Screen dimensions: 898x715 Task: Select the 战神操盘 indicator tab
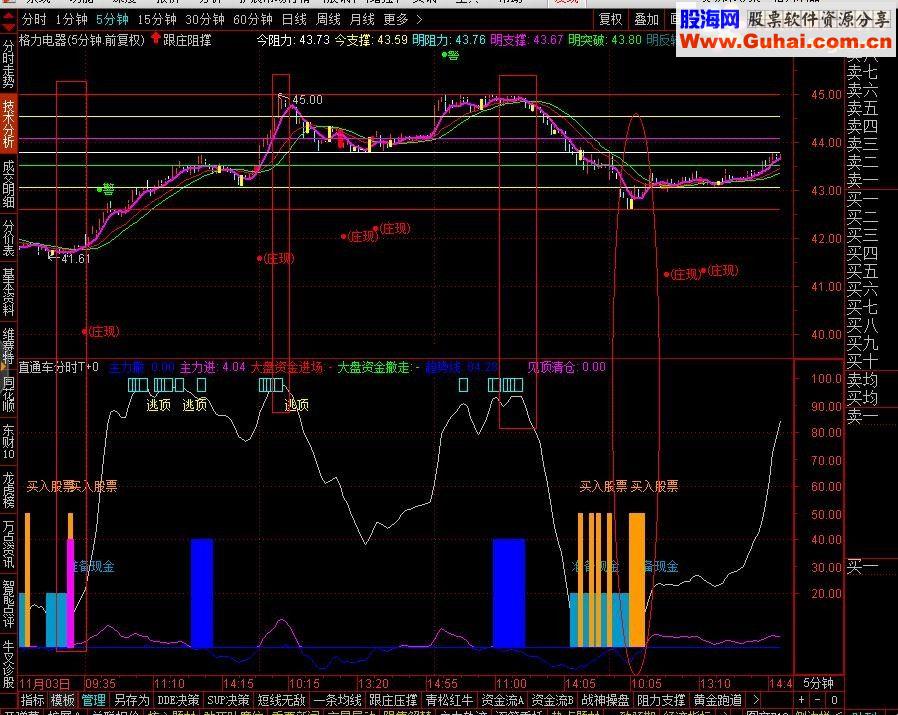[605, 700]
